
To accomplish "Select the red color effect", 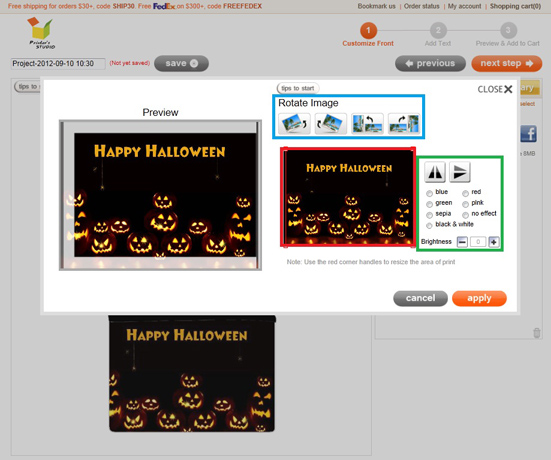I will tap(465, 193).
